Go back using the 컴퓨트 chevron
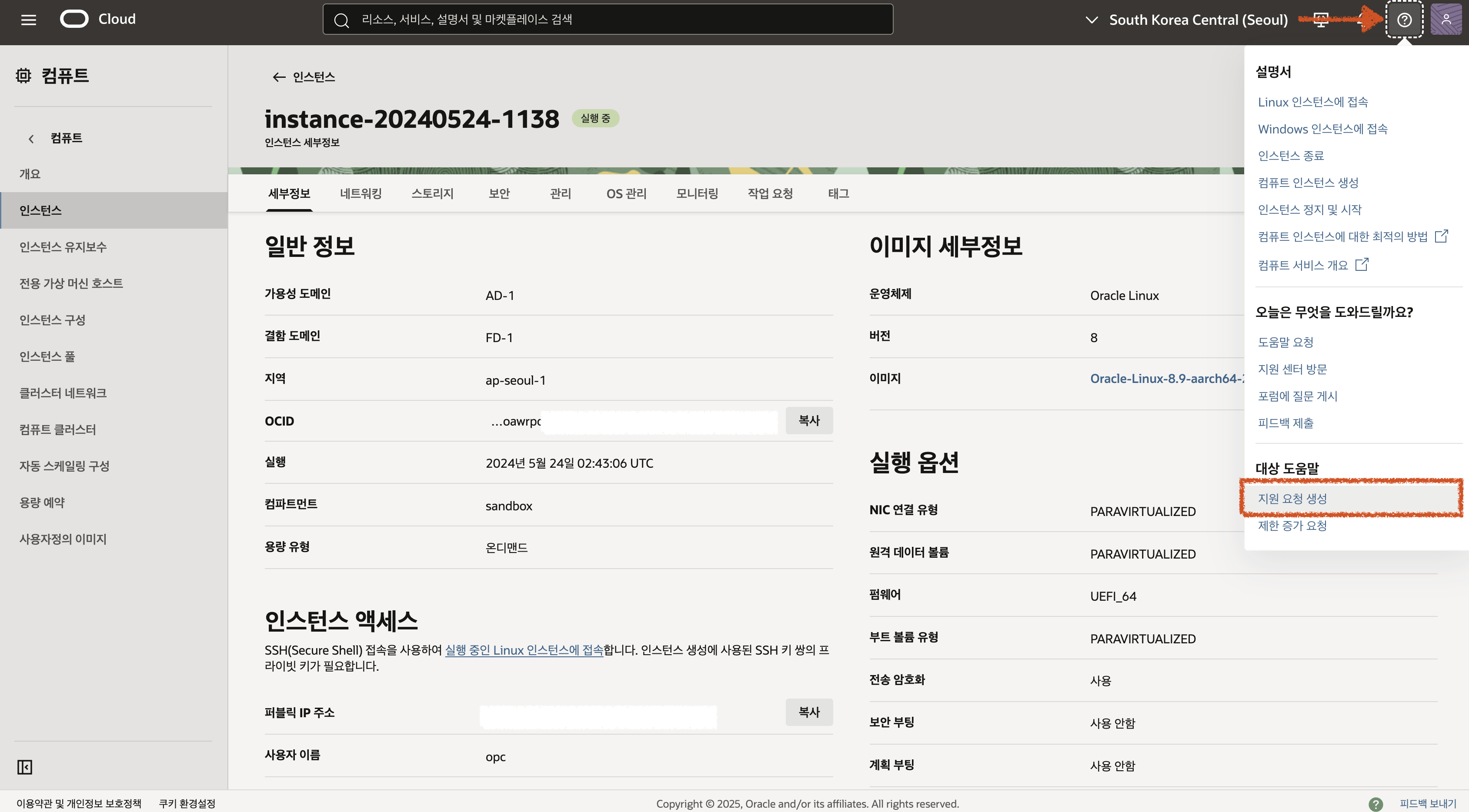The height and width of the screenshot is (812, 1469). tap(31, 139)
